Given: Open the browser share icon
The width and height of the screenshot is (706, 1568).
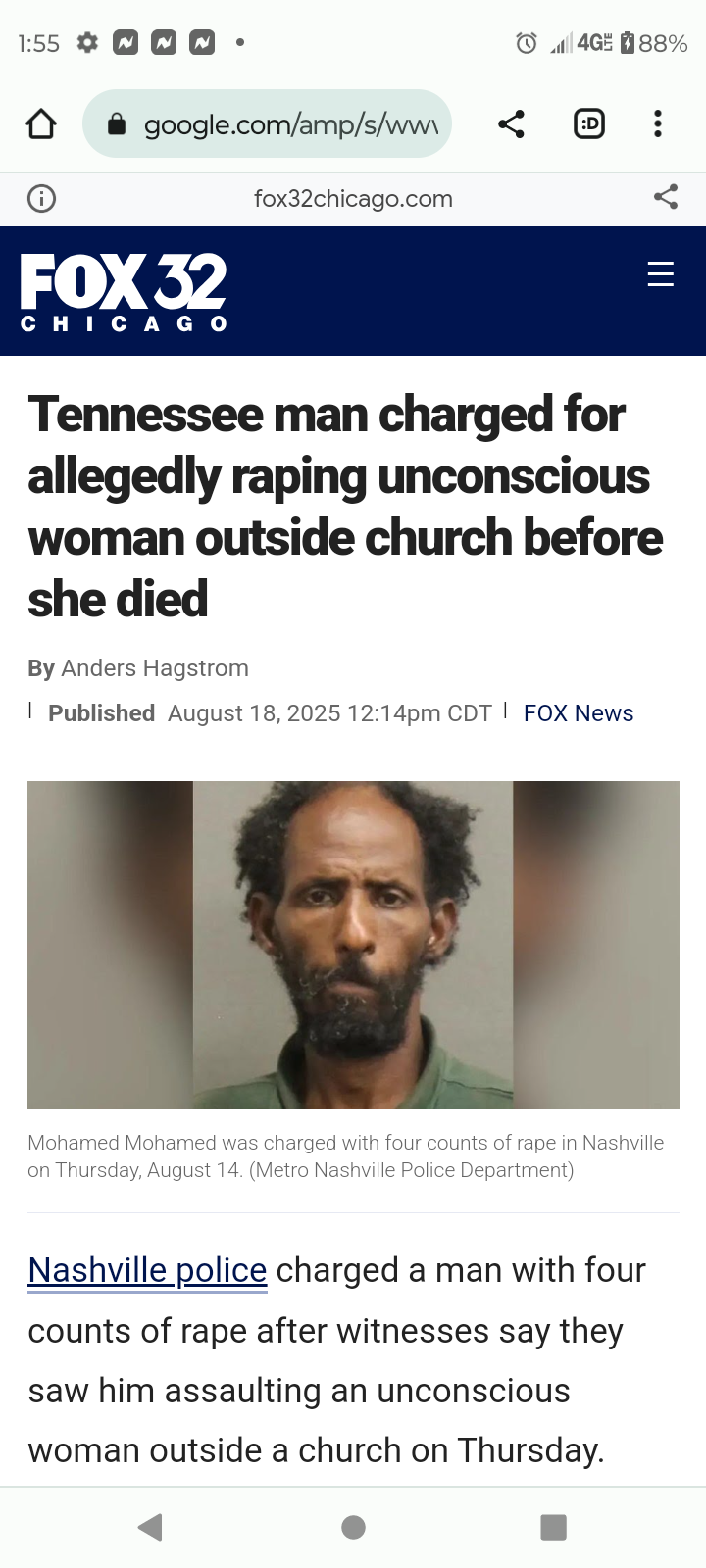Looking at the screenshot, I should 511,123.
